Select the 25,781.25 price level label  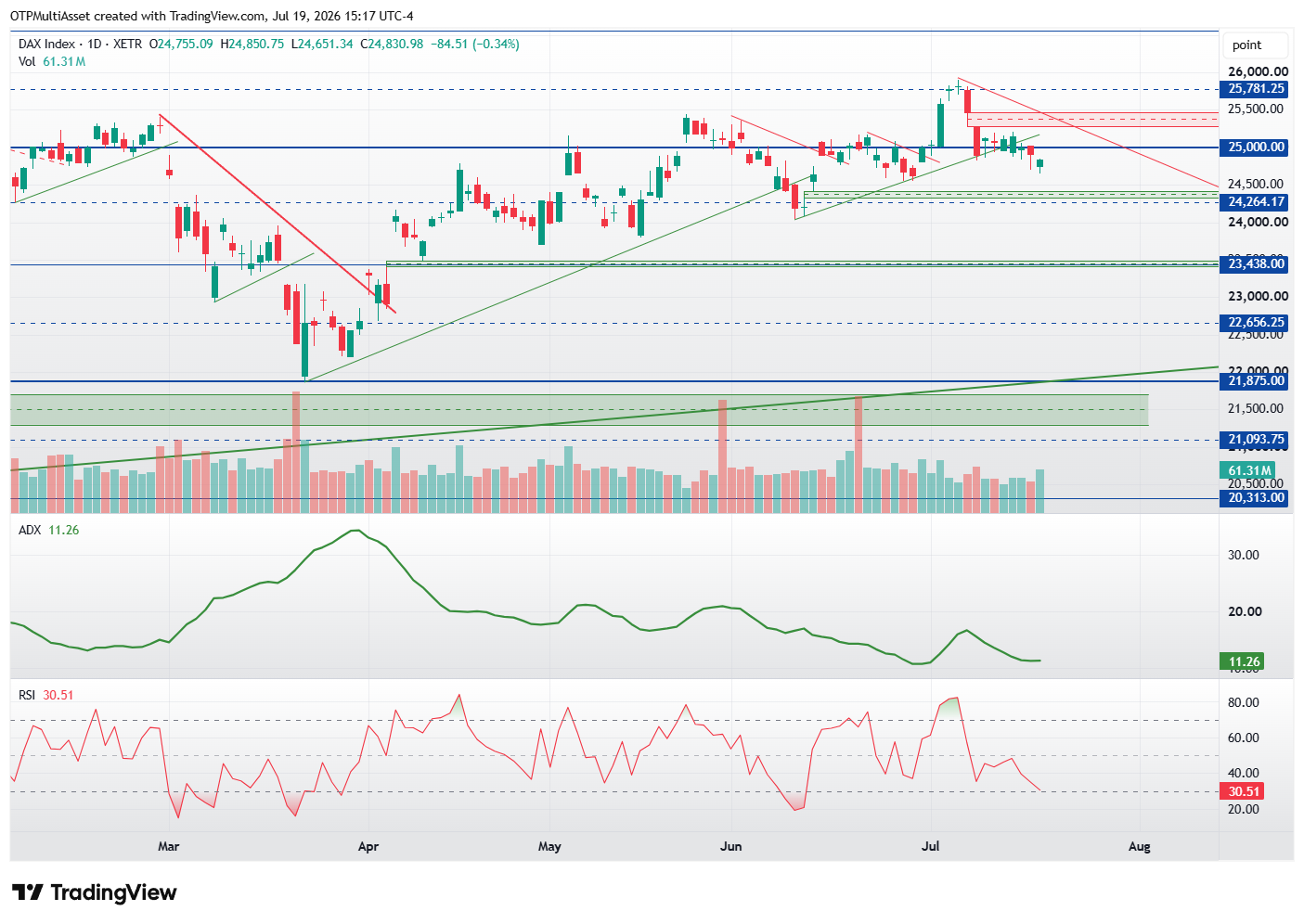tap(1257, 89)
